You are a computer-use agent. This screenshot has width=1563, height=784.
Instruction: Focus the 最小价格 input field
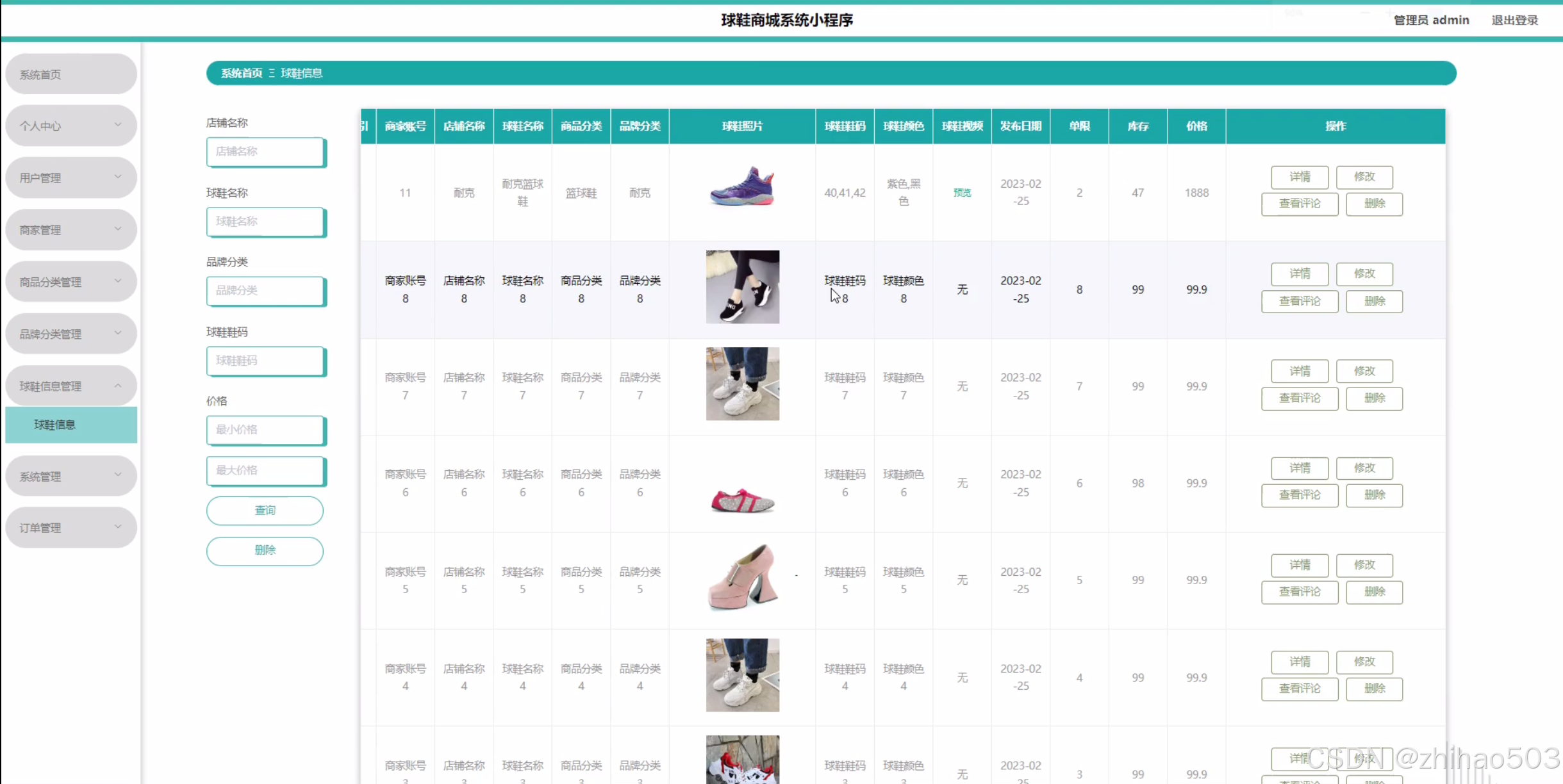coord(265,430)
